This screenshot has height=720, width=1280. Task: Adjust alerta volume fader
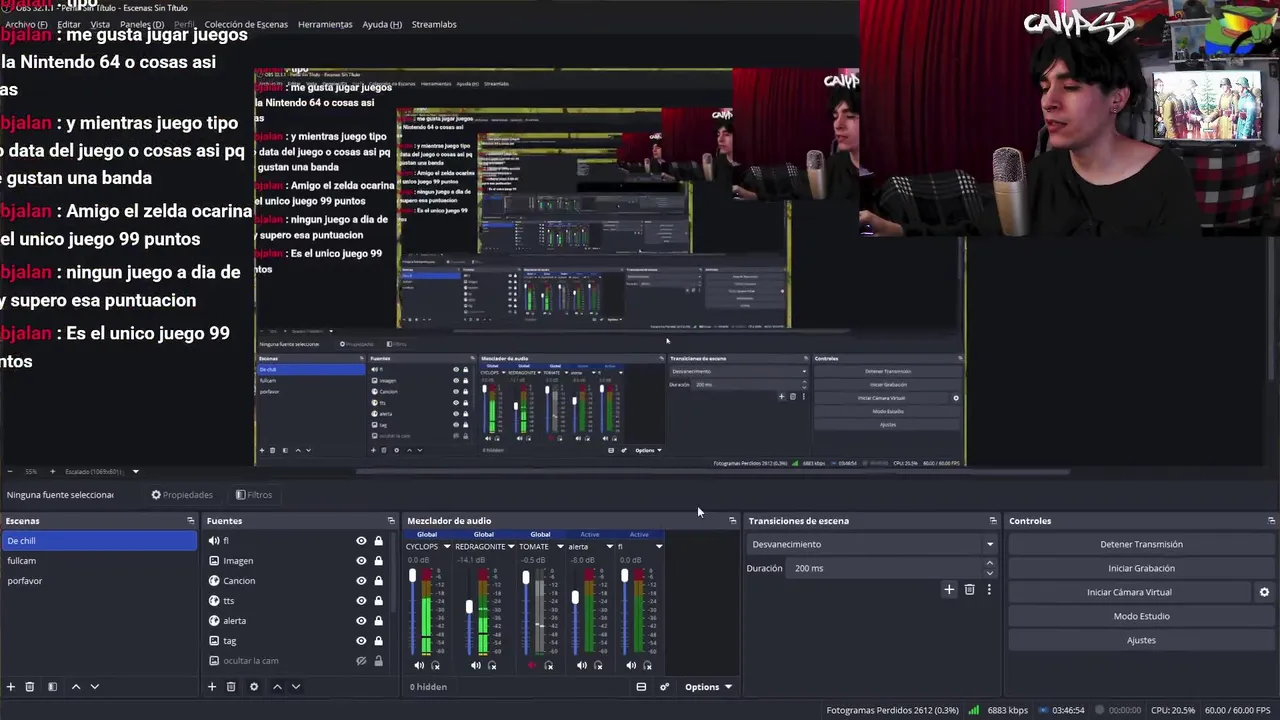click(x=575, y=598)
